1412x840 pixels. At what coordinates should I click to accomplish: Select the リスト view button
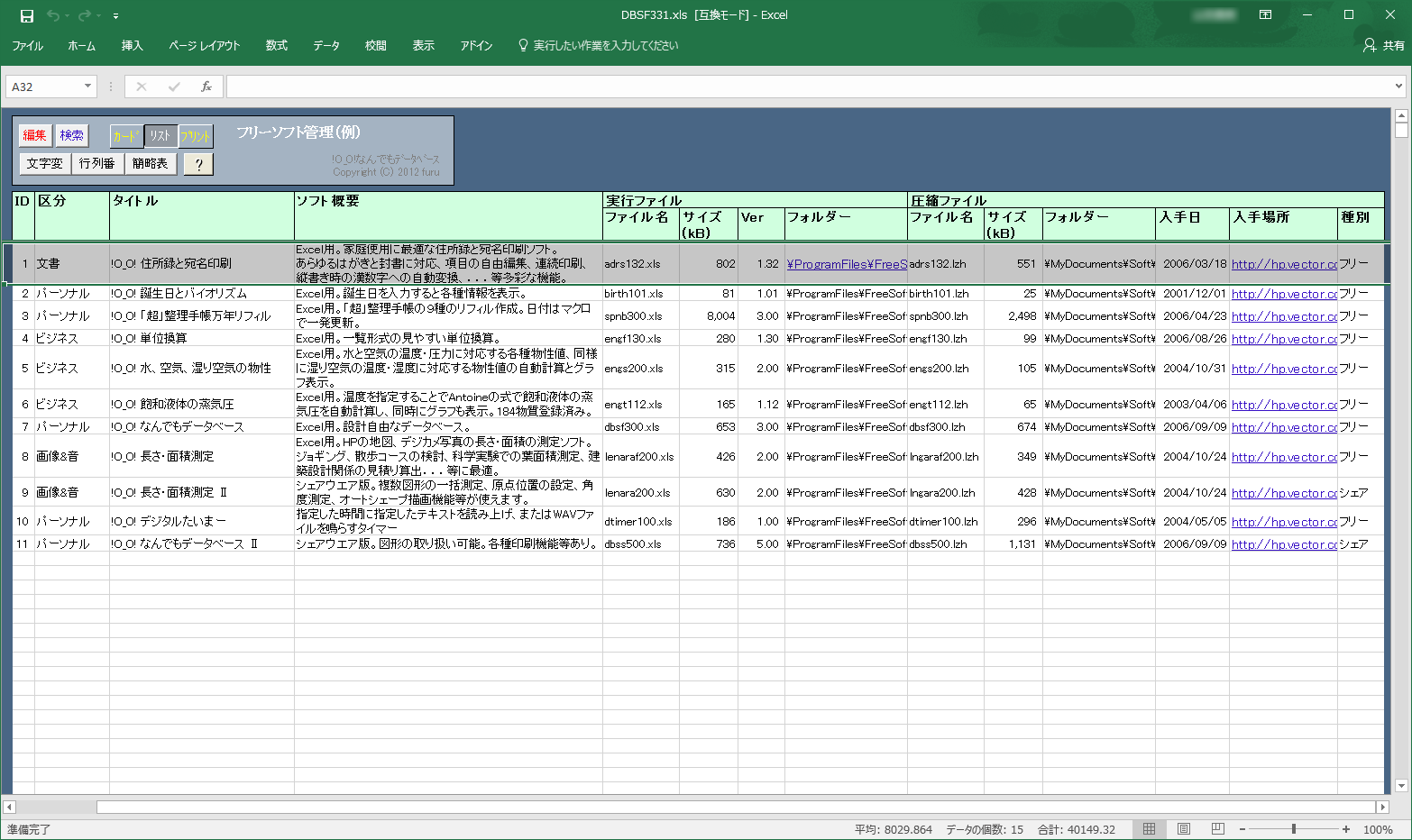pyautogui.click(x=160, y=136)
